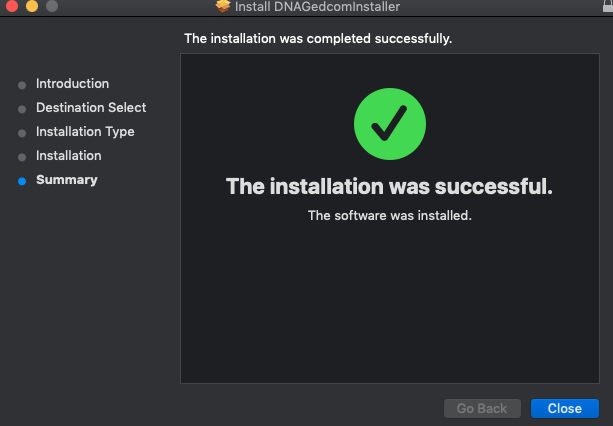Select the Installation Type step label
Screen dimensions: 613x426
click(85, 132)
